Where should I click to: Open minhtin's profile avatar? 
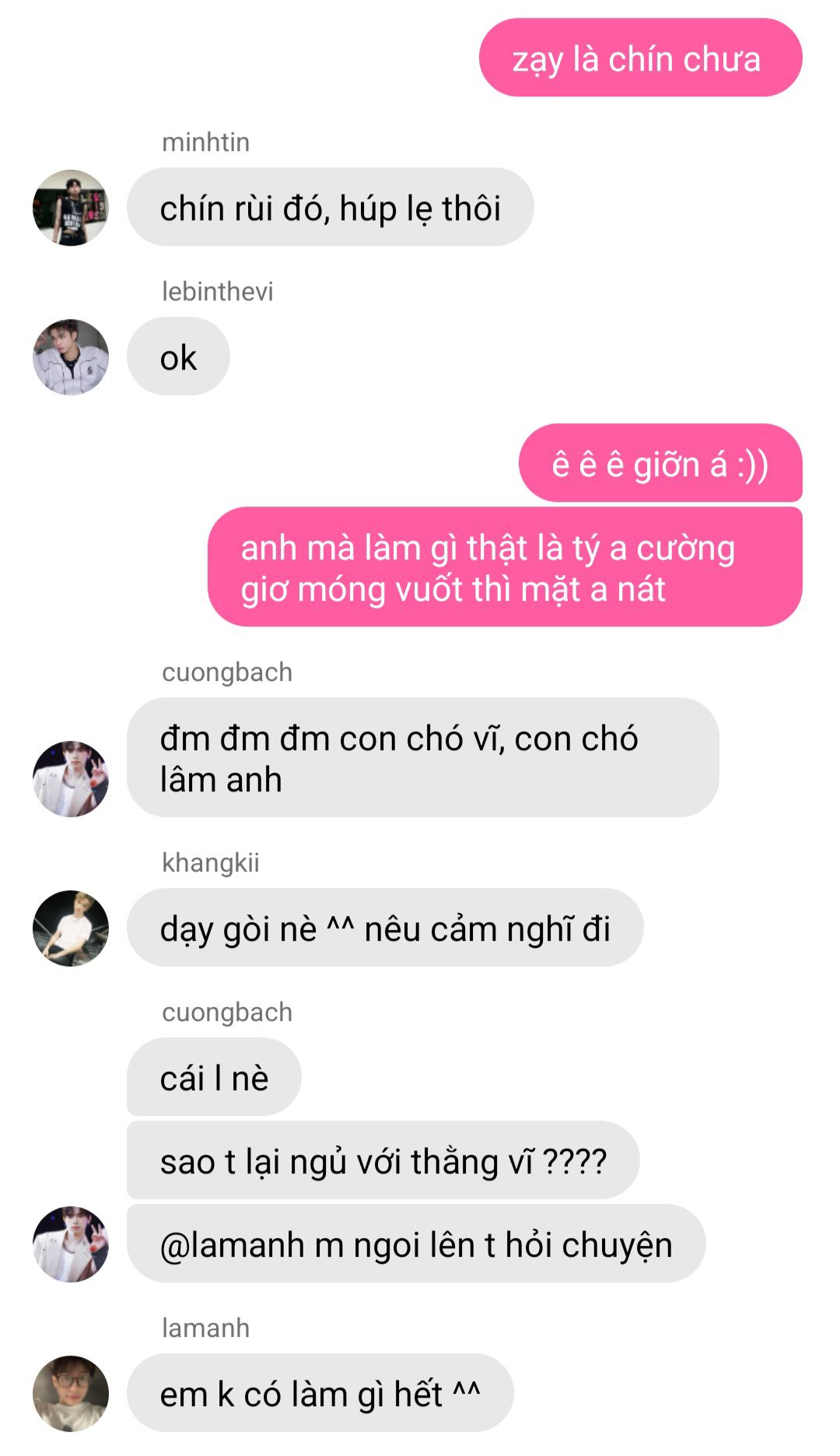click(71, 208)
